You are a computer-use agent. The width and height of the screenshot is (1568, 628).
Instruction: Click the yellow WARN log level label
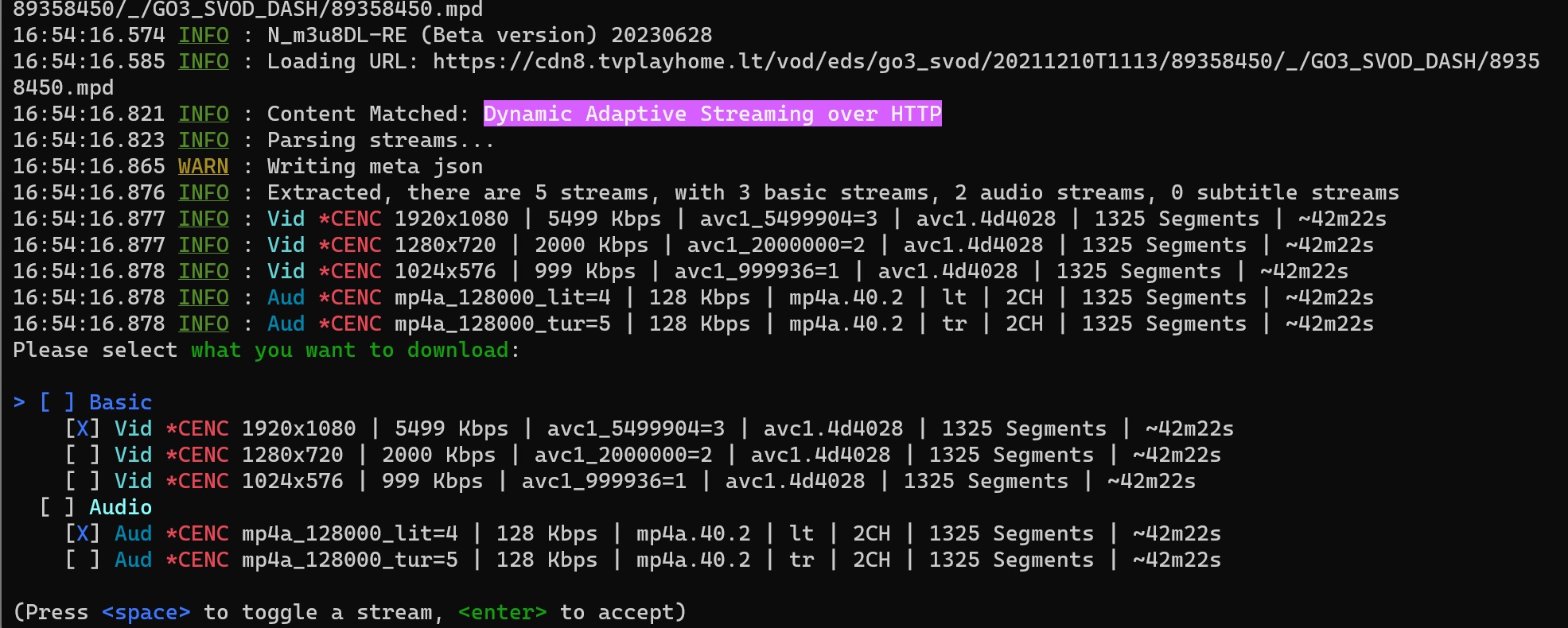pyautogui.click(x=203, y=166)
